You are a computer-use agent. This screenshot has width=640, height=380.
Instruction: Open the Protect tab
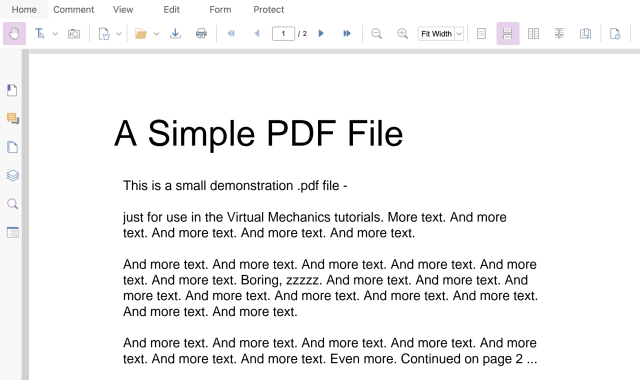pos(269,9)
